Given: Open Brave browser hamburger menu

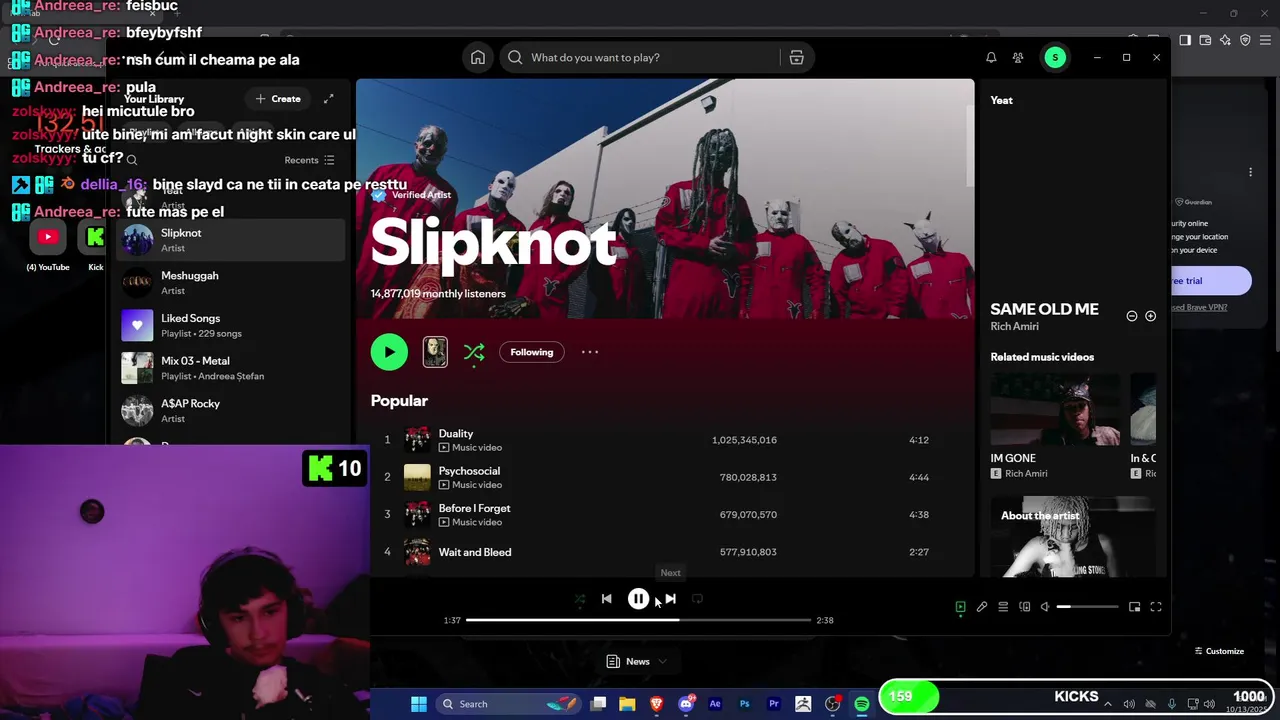Looking at the screenshot, I should [1265, 40].
